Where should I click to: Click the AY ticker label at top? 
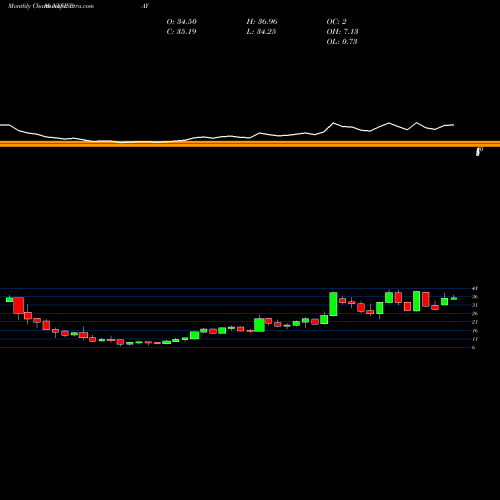[145, 6]
